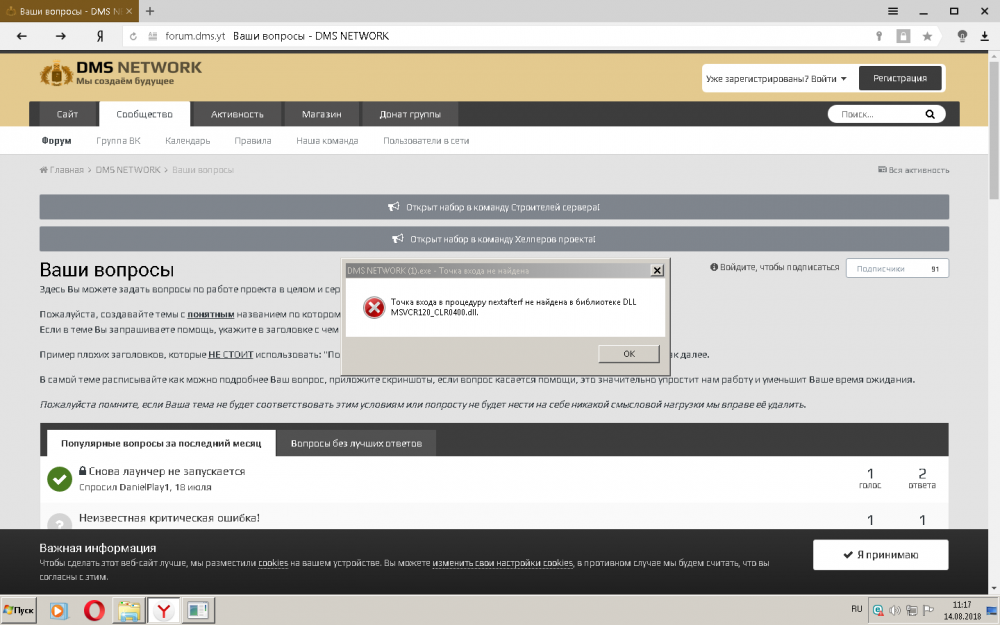Click the DMS NETWORK logo
The height and width of the screenshot is (625, 1000).
click(x=120, y=73)
